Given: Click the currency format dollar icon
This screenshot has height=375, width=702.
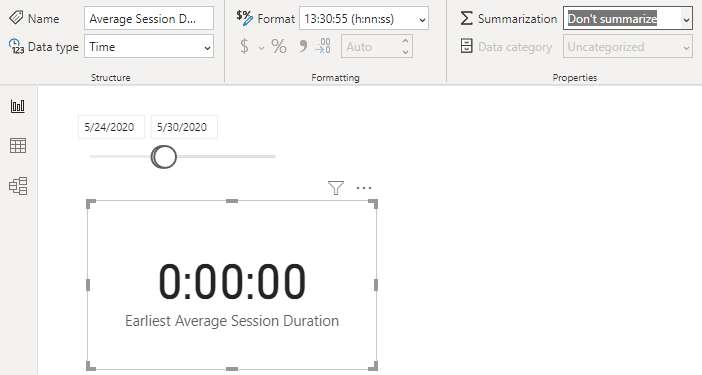Looking at the screenshot, I should point(244,46).
